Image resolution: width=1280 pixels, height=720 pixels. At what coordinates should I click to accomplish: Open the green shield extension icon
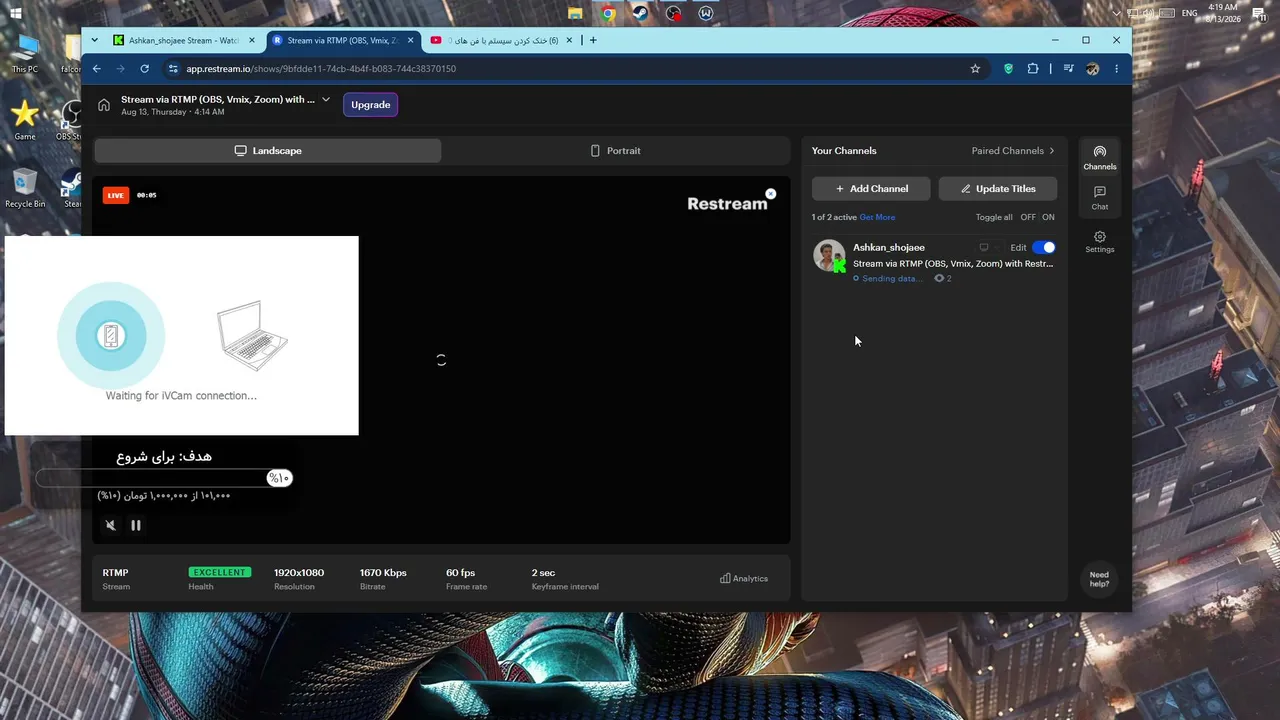click(1008, 69)
